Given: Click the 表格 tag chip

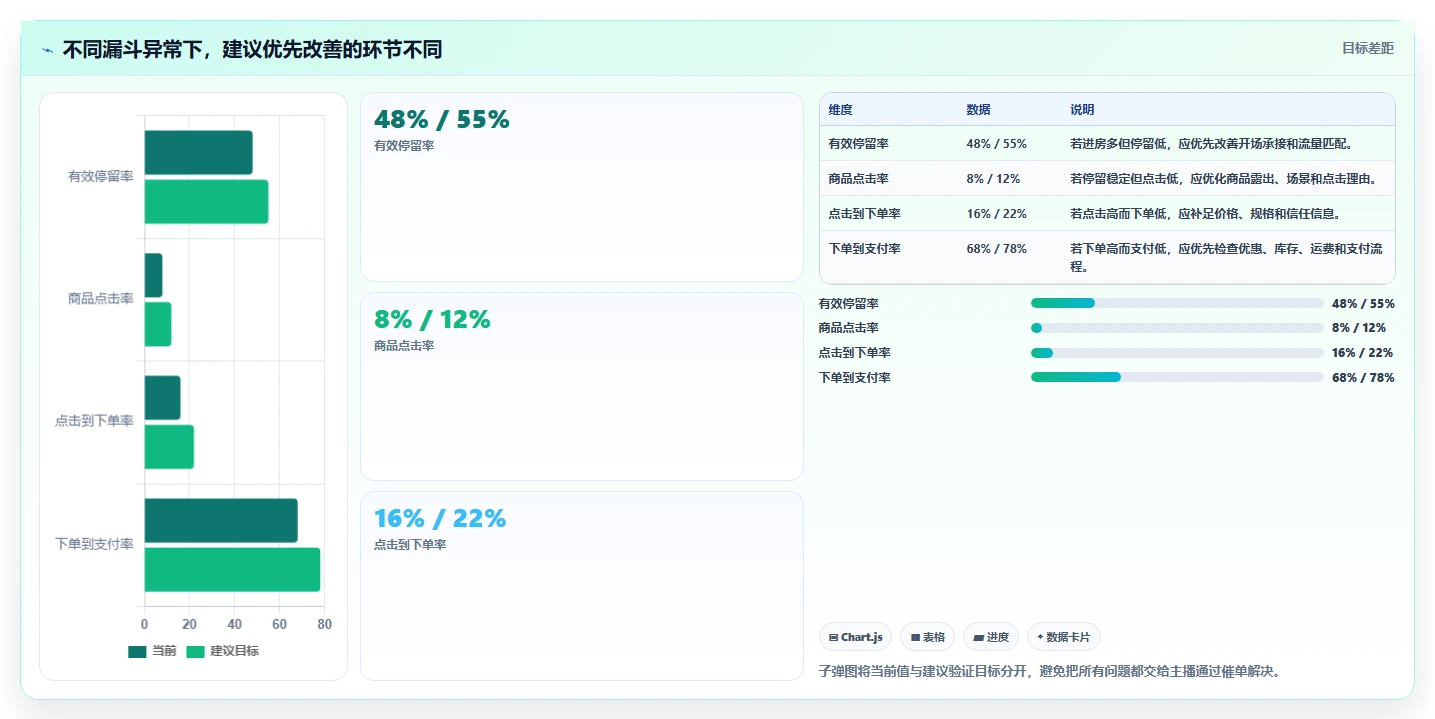Looking at the screenshot, I should tap(927, 637).
